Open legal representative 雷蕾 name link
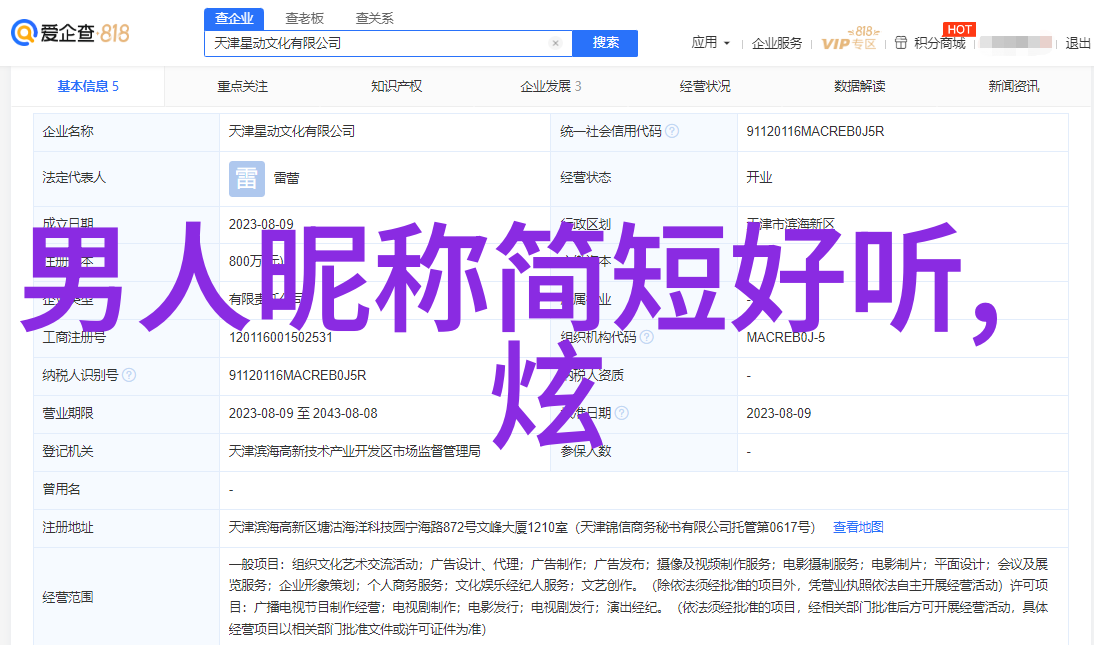Viewport: 1094px width, 645px height. (286, 178)
